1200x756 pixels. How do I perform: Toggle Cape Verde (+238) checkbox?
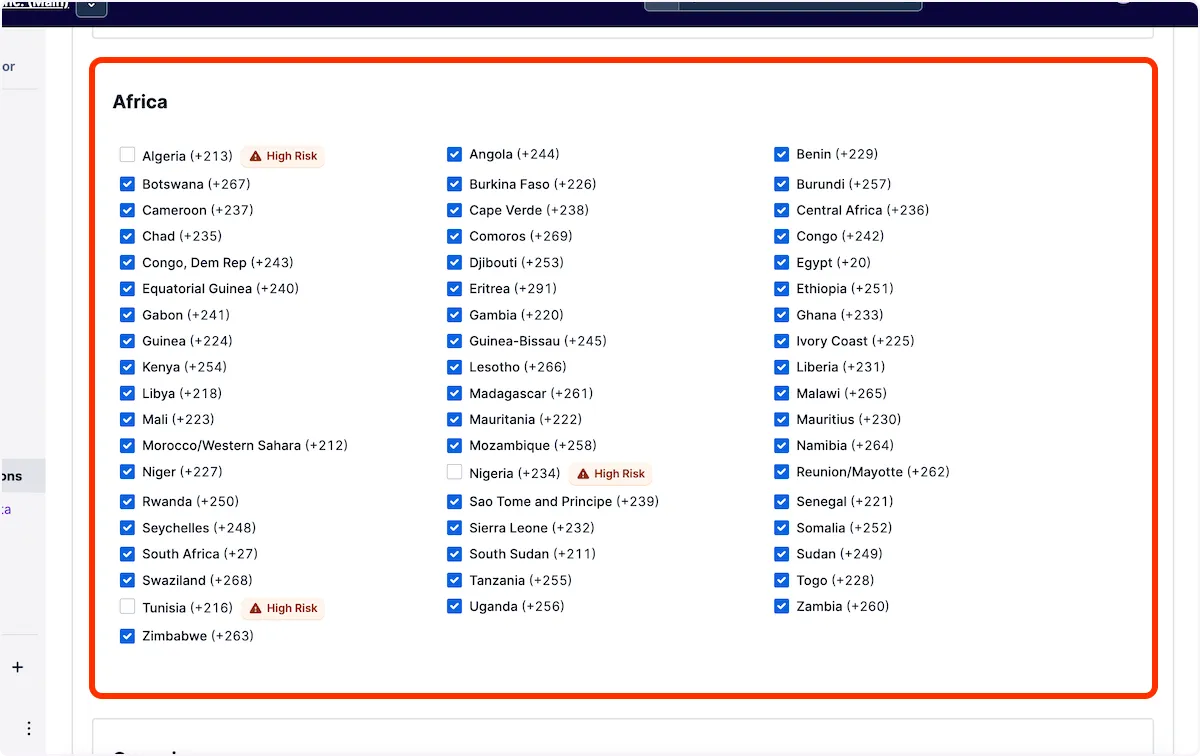pyautogui.click(x=454, y=210)
